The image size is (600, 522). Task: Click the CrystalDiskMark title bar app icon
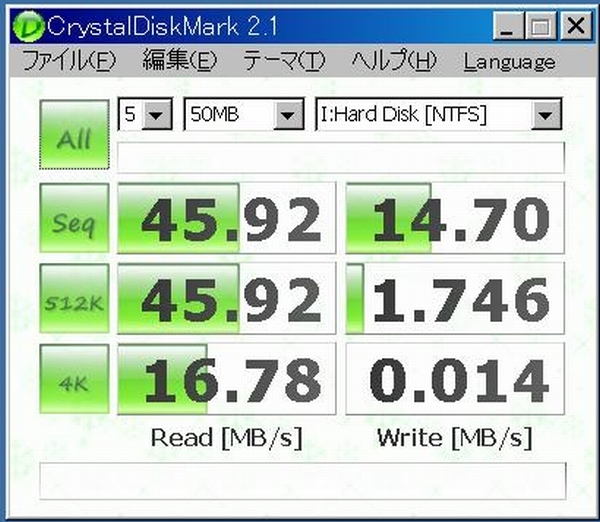click(29, 26)
